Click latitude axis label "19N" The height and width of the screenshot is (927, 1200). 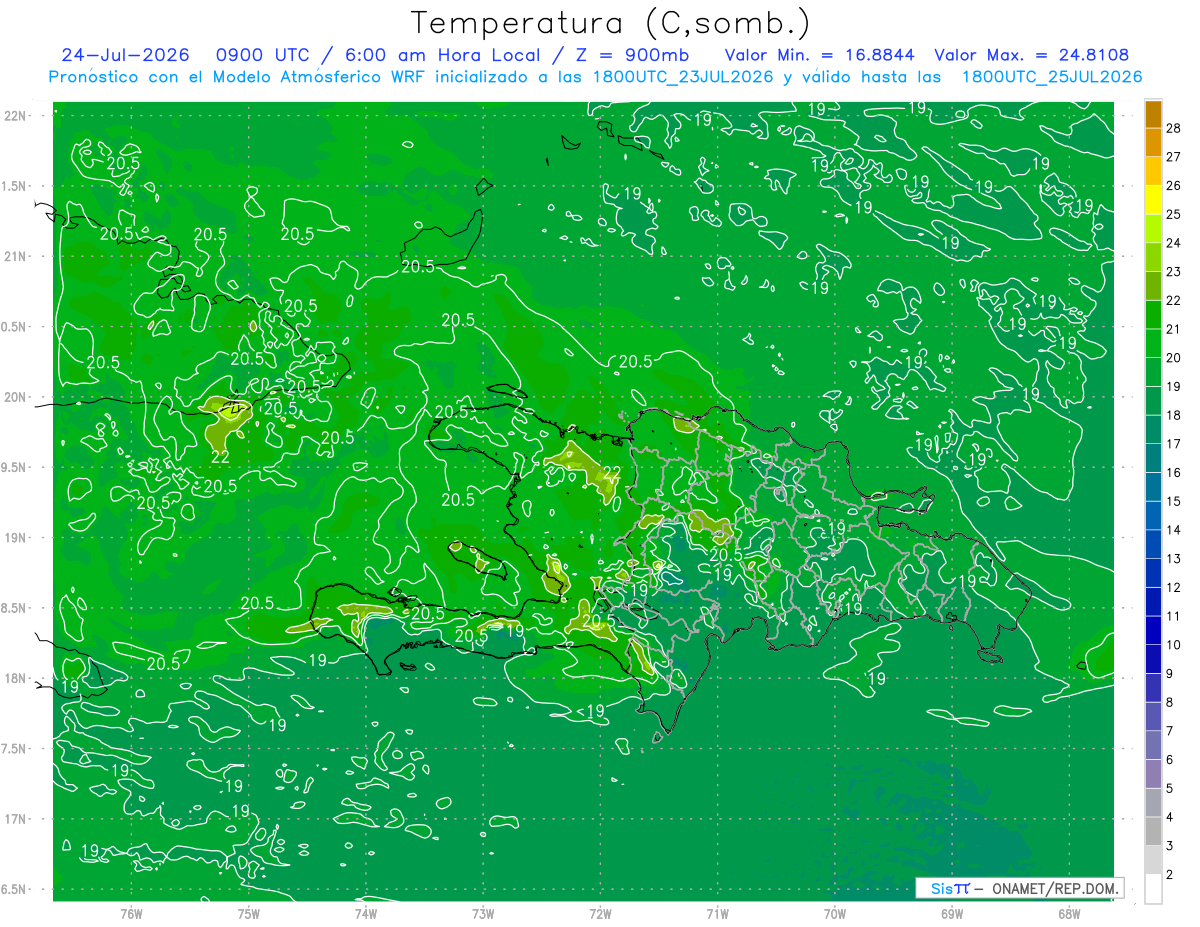15,538
